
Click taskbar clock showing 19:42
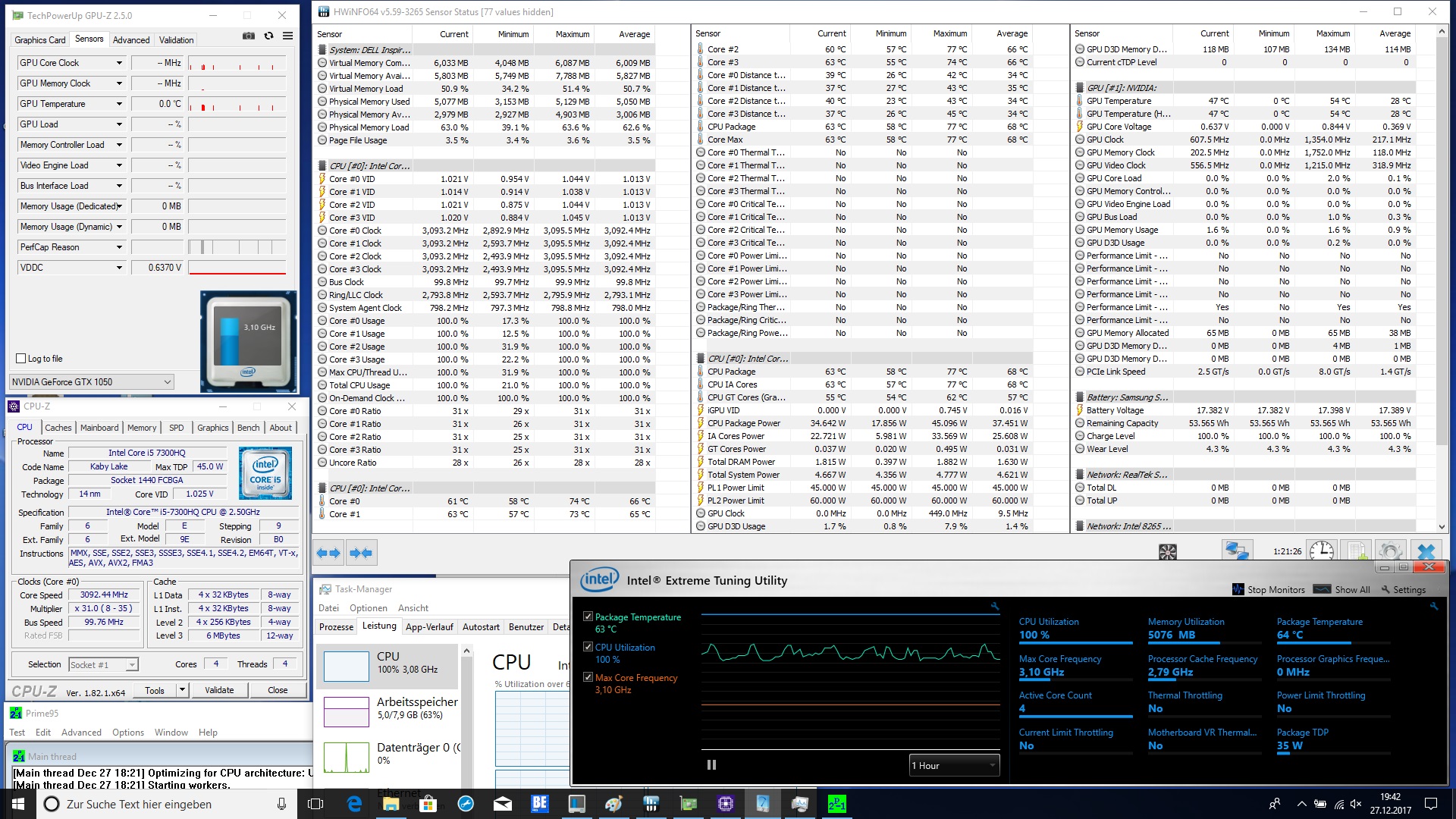coord(1390,804)
